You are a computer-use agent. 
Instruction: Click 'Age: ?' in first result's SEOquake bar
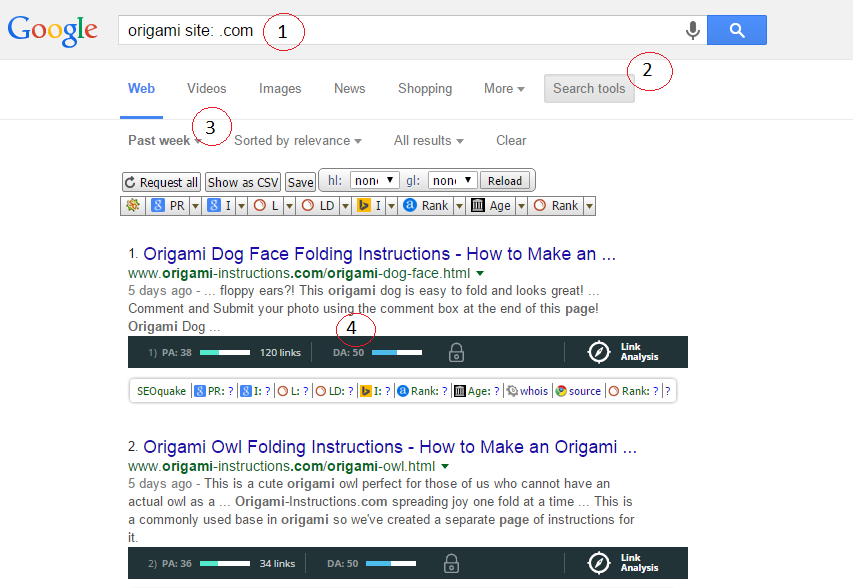477,391
